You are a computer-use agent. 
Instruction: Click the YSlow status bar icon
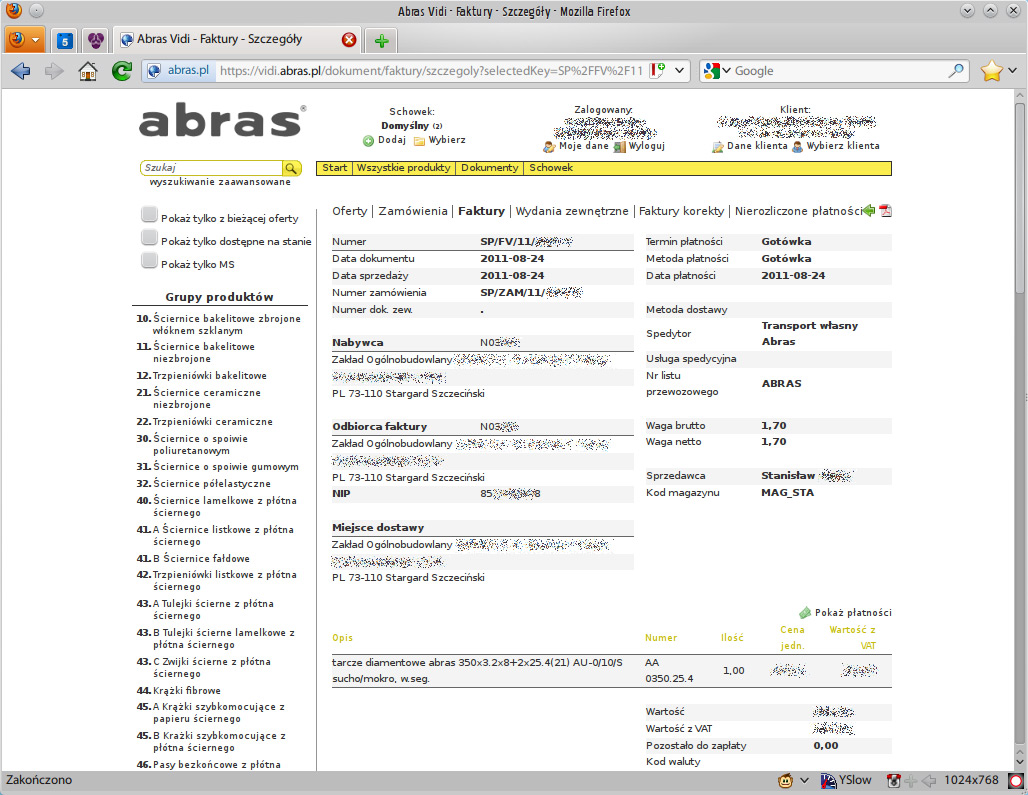point(846,780)
